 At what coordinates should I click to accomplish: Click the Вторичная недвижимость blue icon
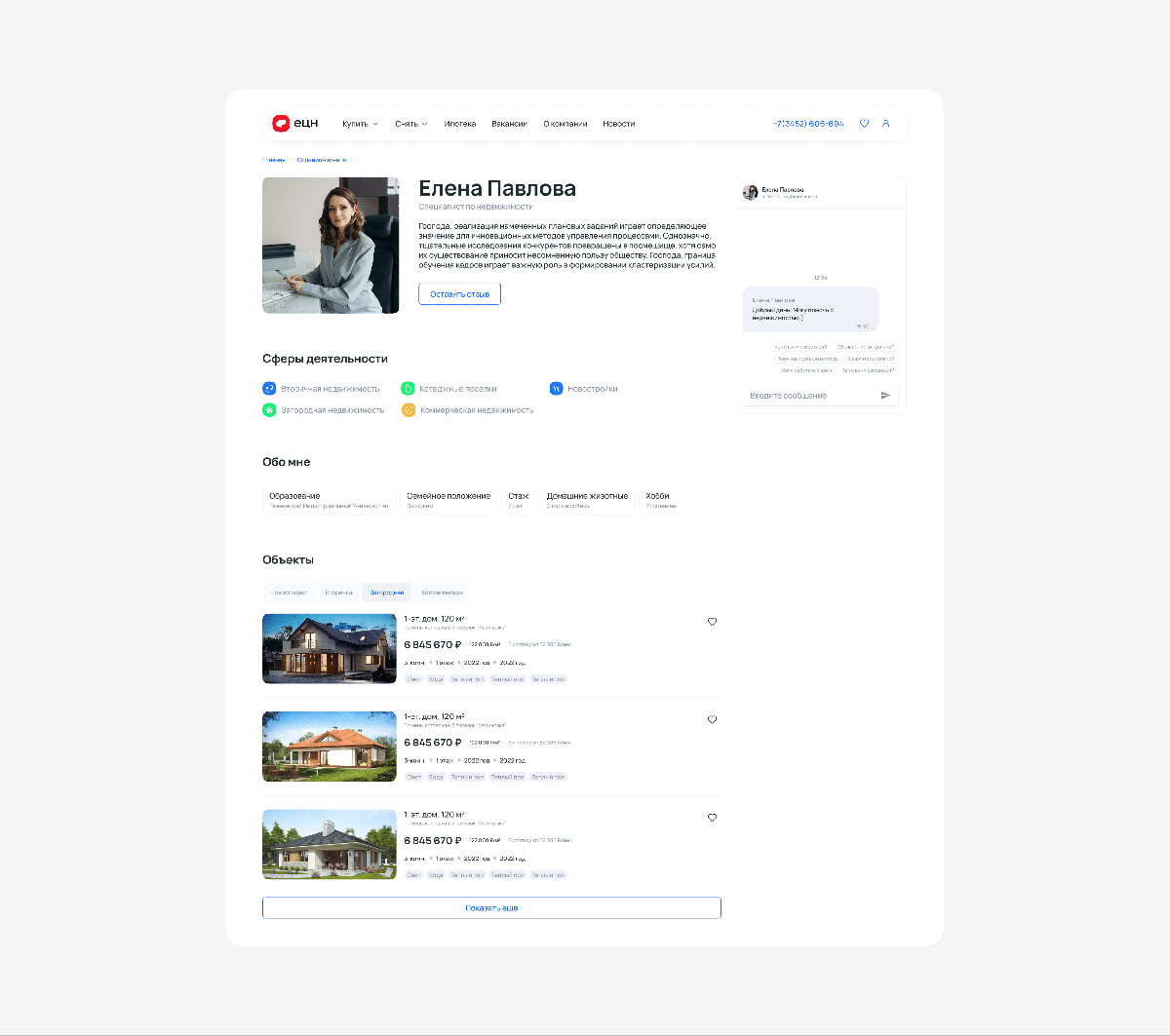[x=269, y=389]
